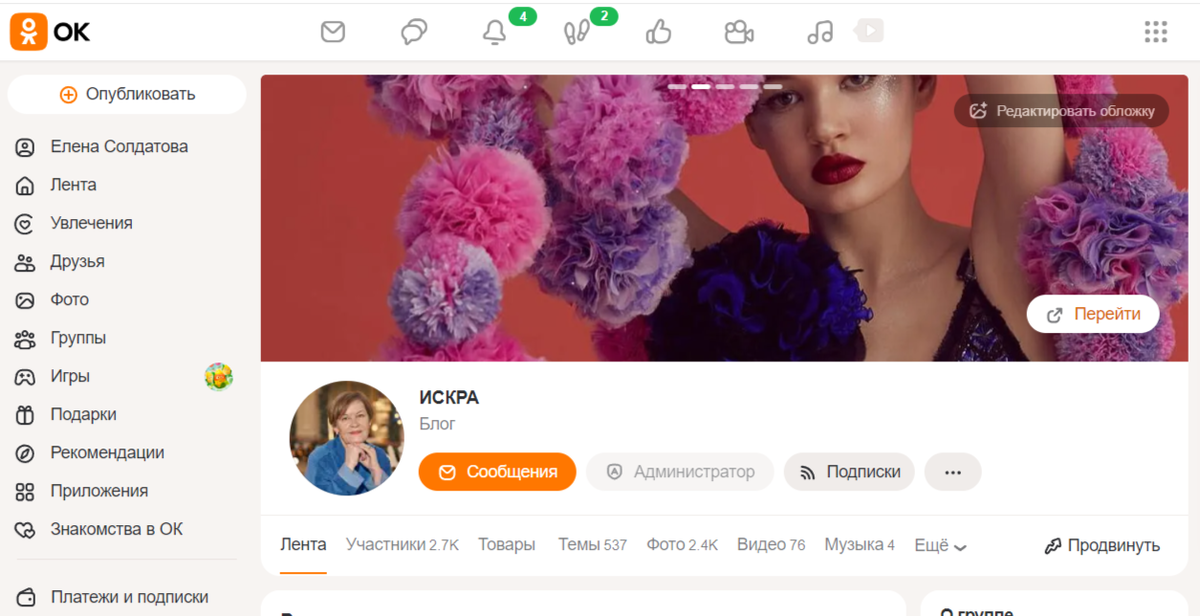Click the ИСКРА group name

(449, 397)
